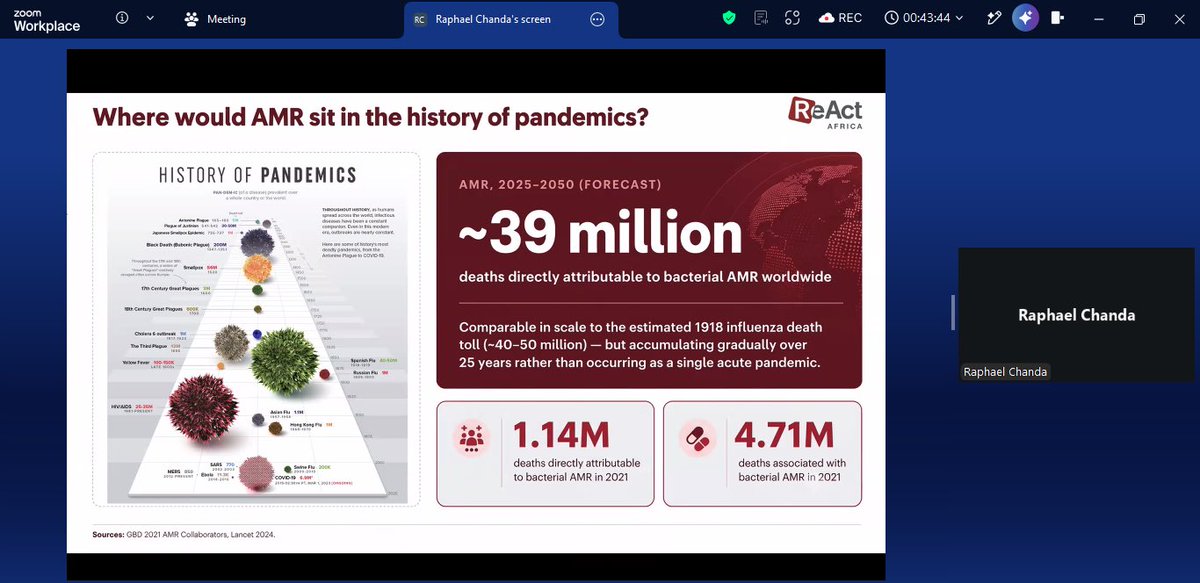Click the slide title about AMR in pandemics
Screen dimensions: 1200x583
(370, 117)
